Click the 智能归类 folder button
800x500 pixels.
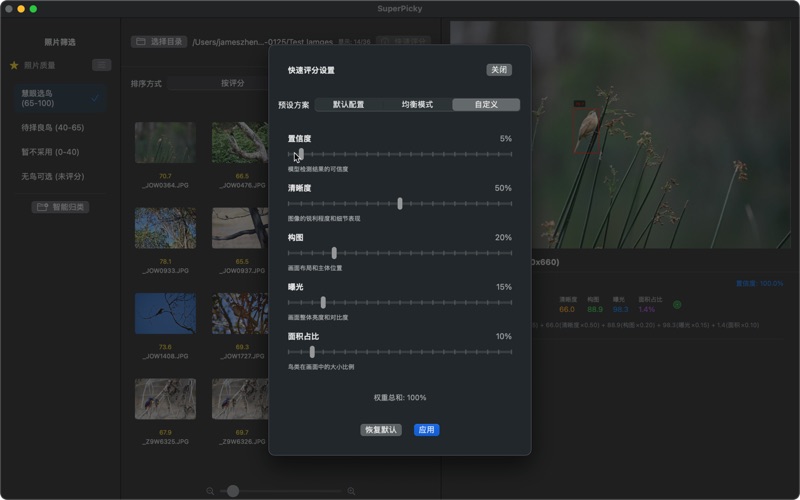(60, 207)
